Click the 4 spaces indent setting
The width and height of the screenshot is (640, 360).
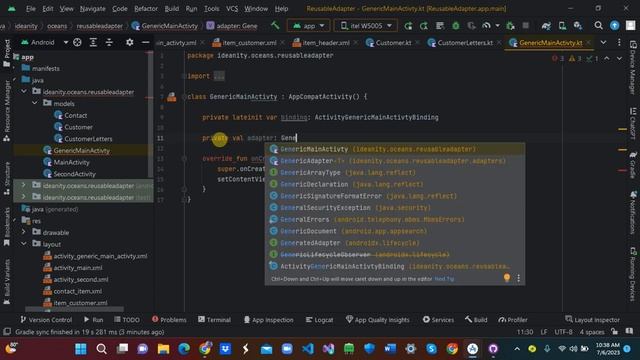click(592, 332)
